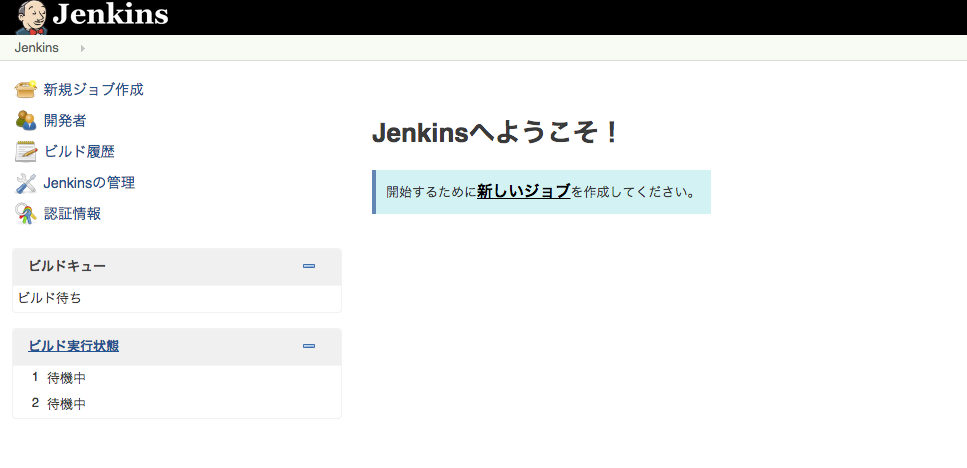Click the 認証情報 keys icon
This screenshot has height=468, width=967.
pos(25,213)
